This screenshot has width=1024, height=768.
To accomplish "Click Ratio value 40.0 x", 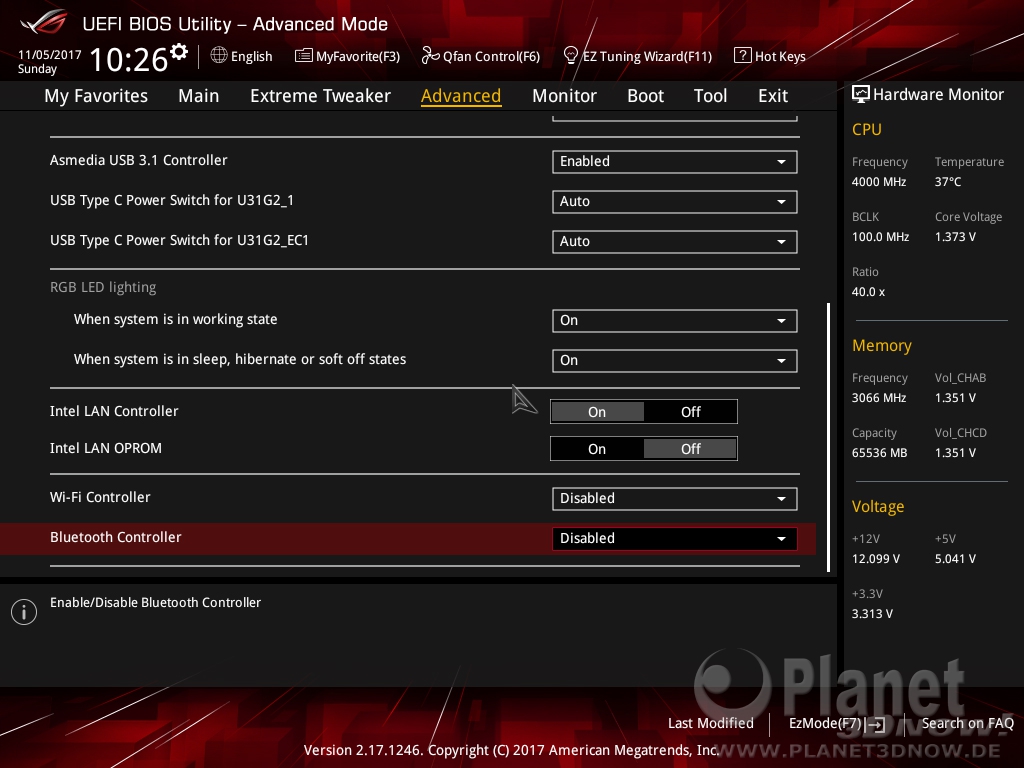I will [869, 293].
